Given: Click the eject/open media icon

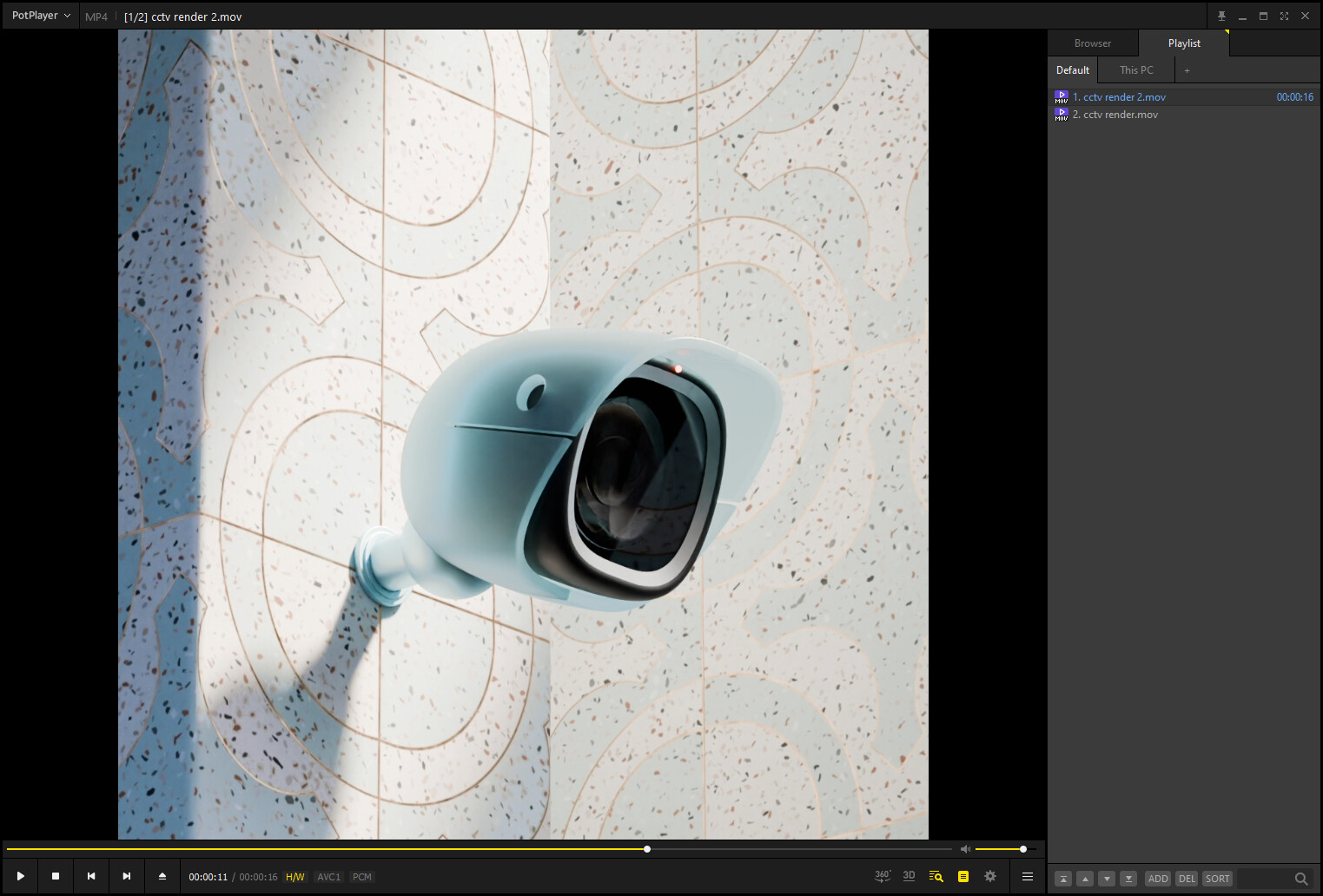Looking at the screenshot, I should [162, 876].
